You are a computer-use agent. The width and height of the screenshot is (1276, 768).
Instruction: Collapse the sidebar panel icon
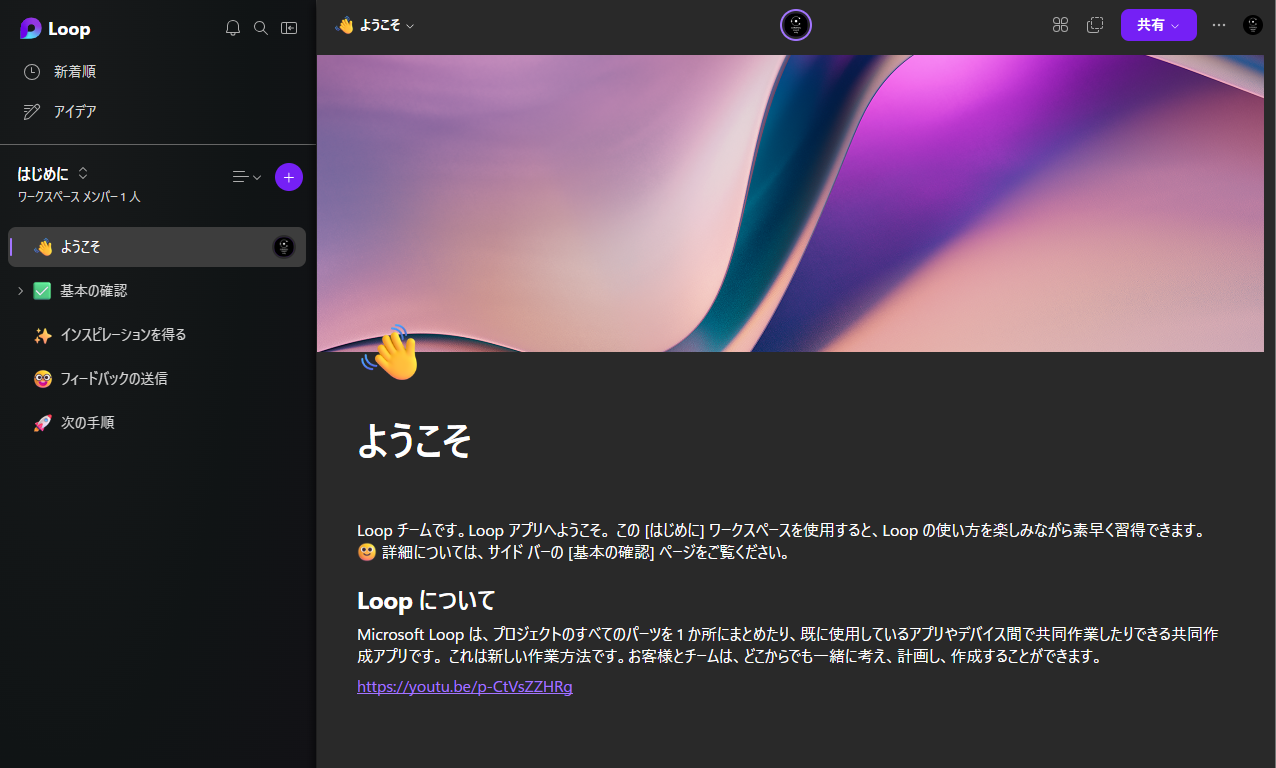click(x=289, y=28)
